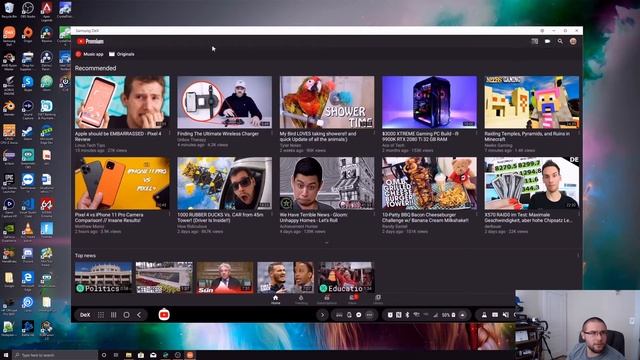This screenshot has height=360, width=640.
Task: Open options menu for XTREME Gaming PC video
Action: (477, 133)
